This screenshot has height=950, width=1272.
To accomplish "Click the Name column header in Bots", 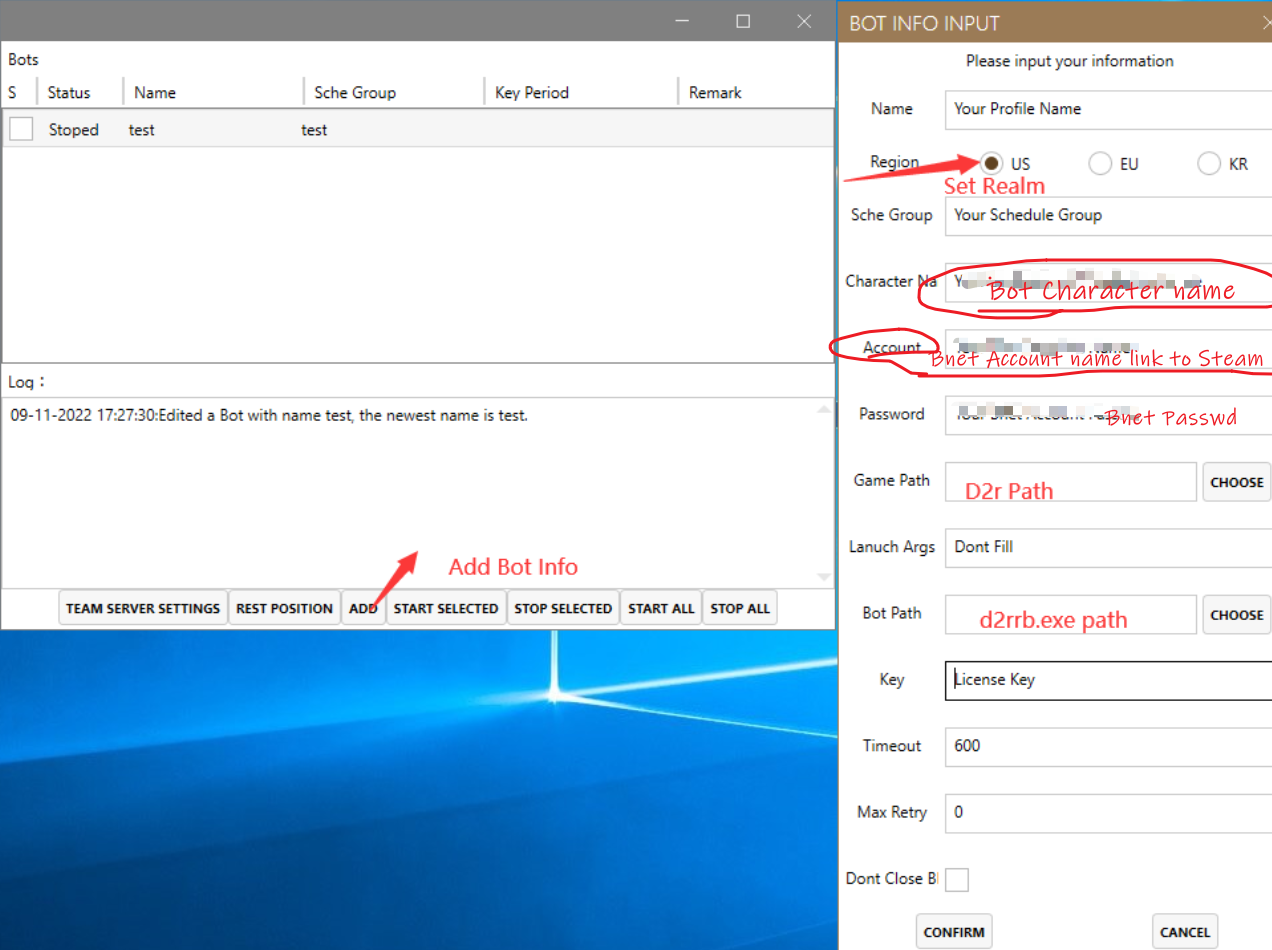I will [x=155, y=92].
